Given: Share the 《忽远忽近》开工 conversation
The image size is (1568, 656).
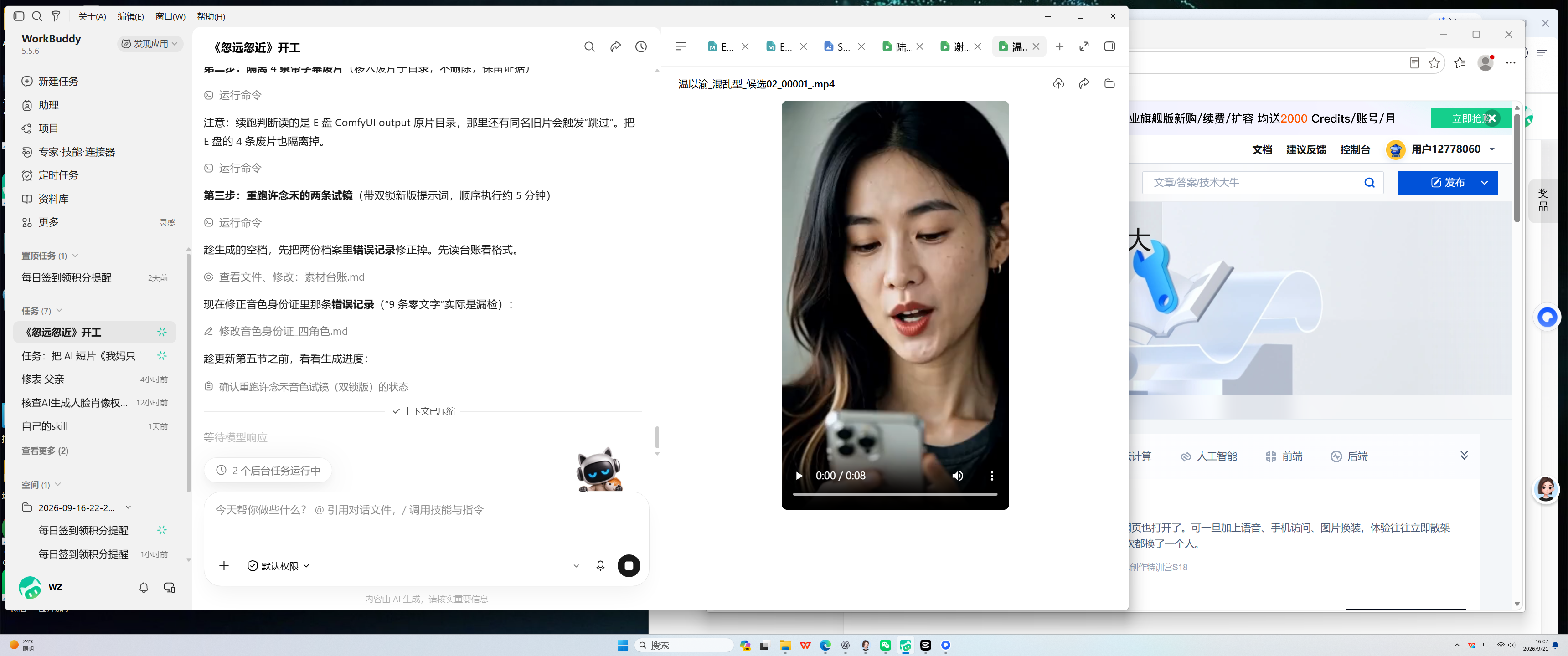Looking at the screenshot, I should (615, 47).
